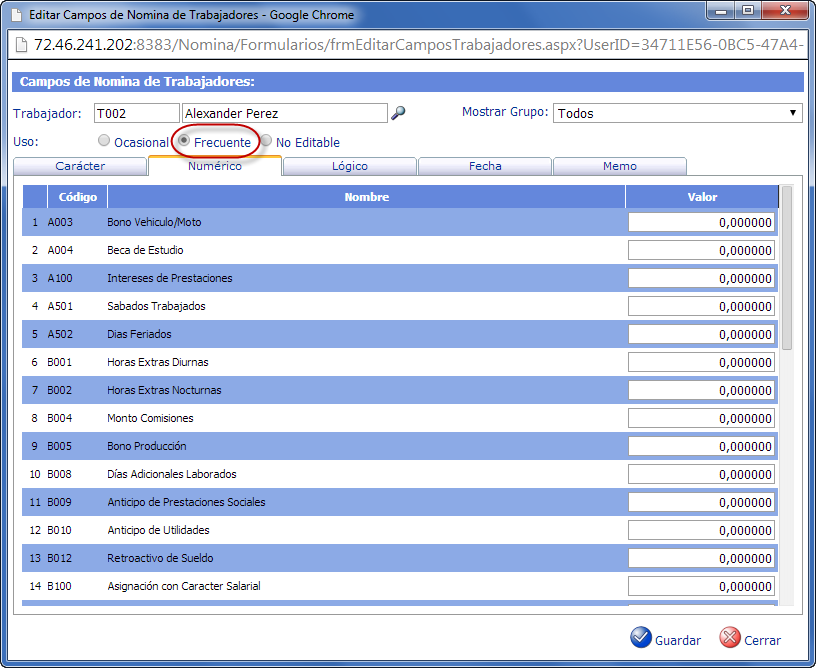Click the Horas Extras Nocturnas row name

(x=164, y=390)
